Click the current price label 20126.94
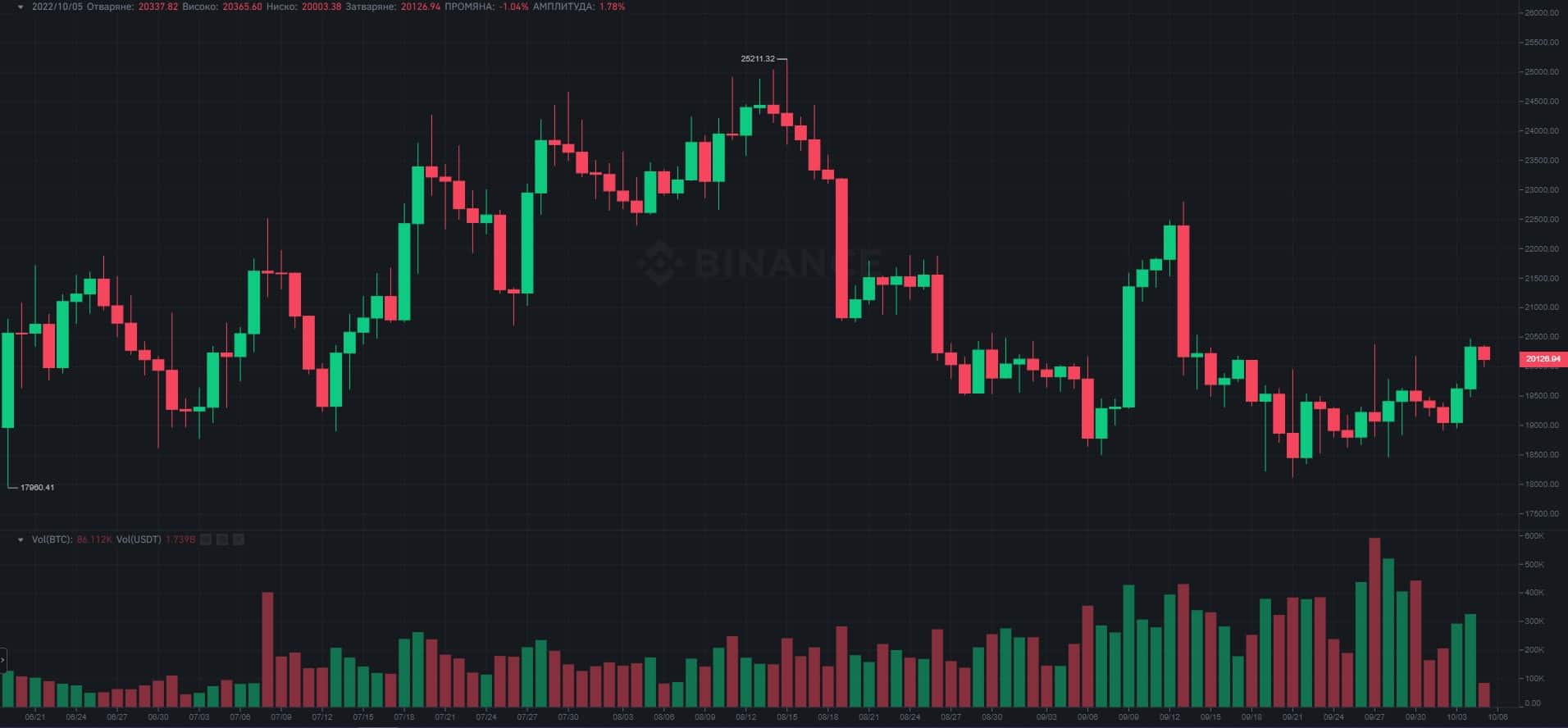The image size is (1568, 728). 1543,358
